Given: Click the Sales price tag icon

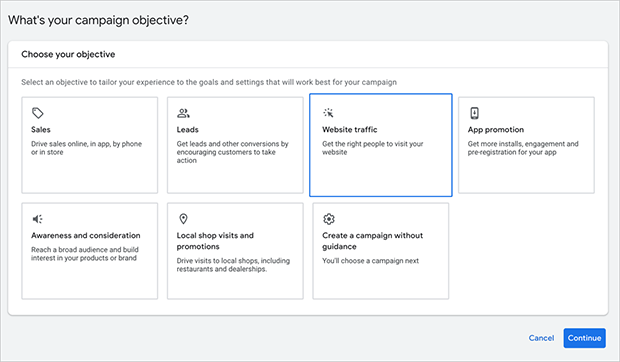Looking at the screenshot, I should coord(38,113).
